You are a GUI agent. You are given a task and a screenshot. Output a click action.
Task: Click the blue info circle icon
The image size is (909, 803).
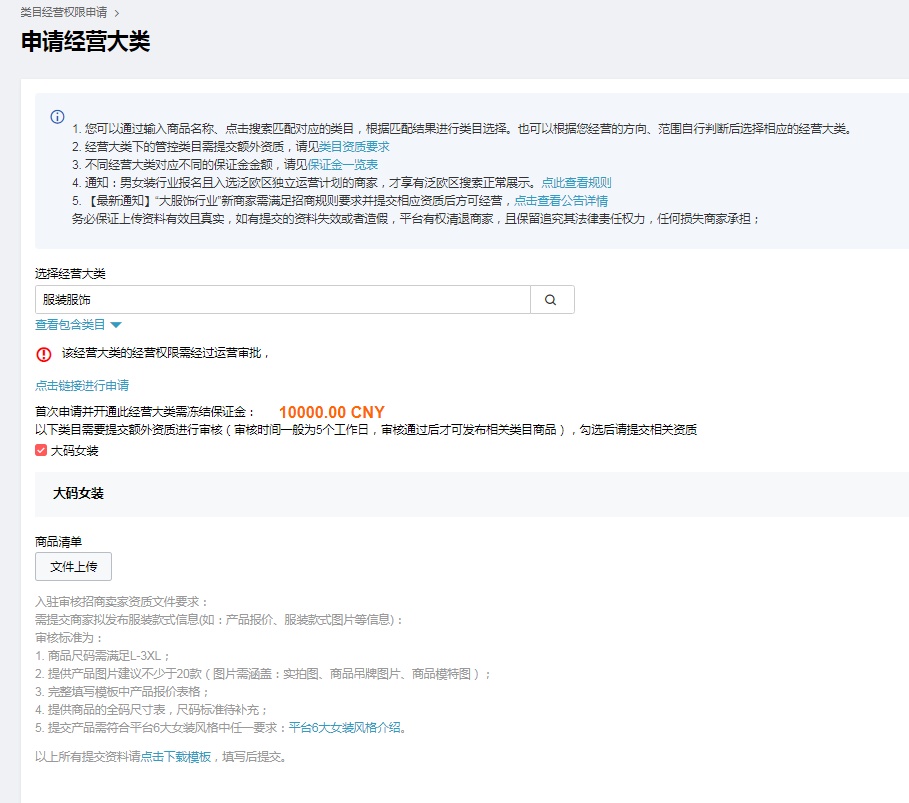(58, 117)
